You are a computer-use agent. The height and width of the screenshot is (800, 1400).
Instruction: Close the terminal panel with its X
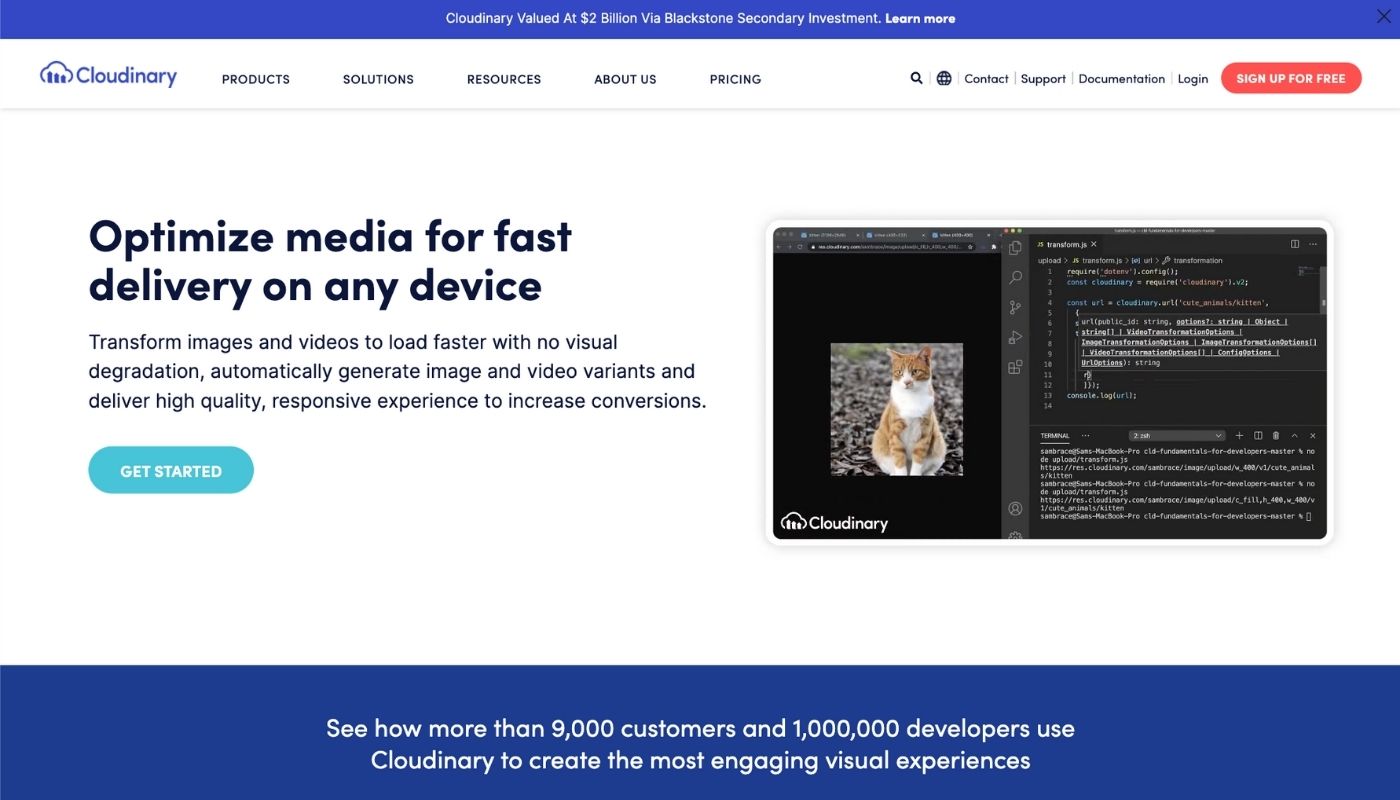(x=1313, y=436)
